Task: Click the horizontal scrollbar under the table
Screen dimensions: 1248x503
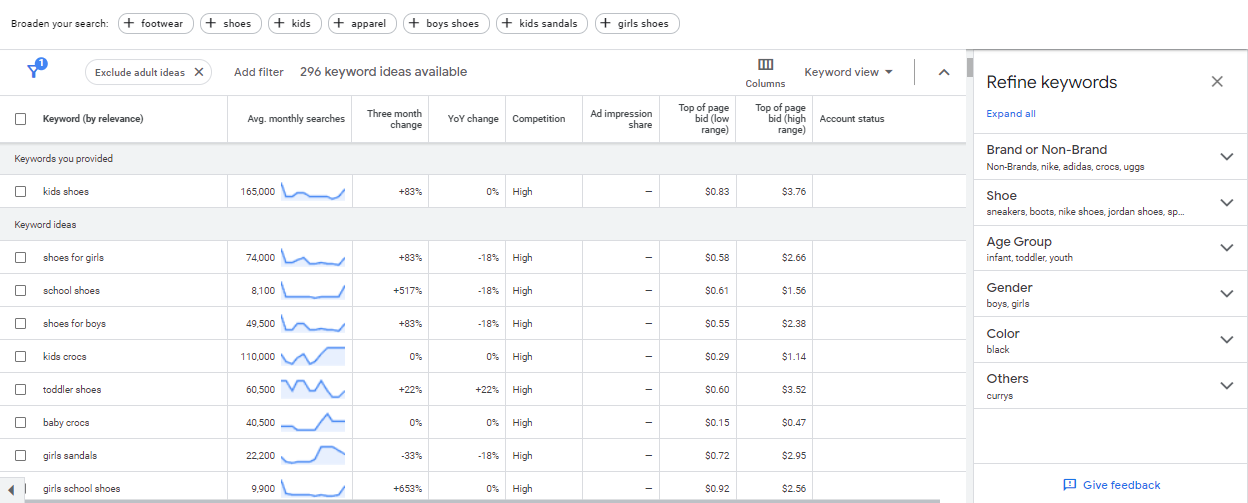Action: [480, 500]
